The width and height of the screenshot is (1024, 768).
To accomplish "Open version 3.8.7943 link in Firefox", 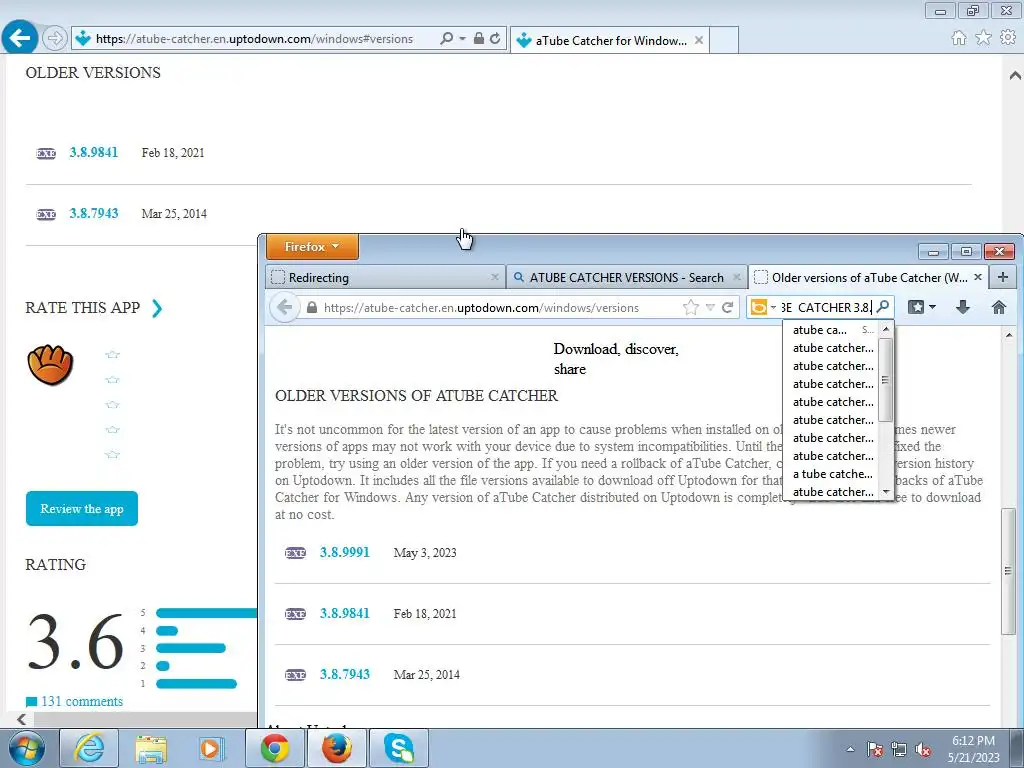I will pyautogui.click(x=344, y=674).
